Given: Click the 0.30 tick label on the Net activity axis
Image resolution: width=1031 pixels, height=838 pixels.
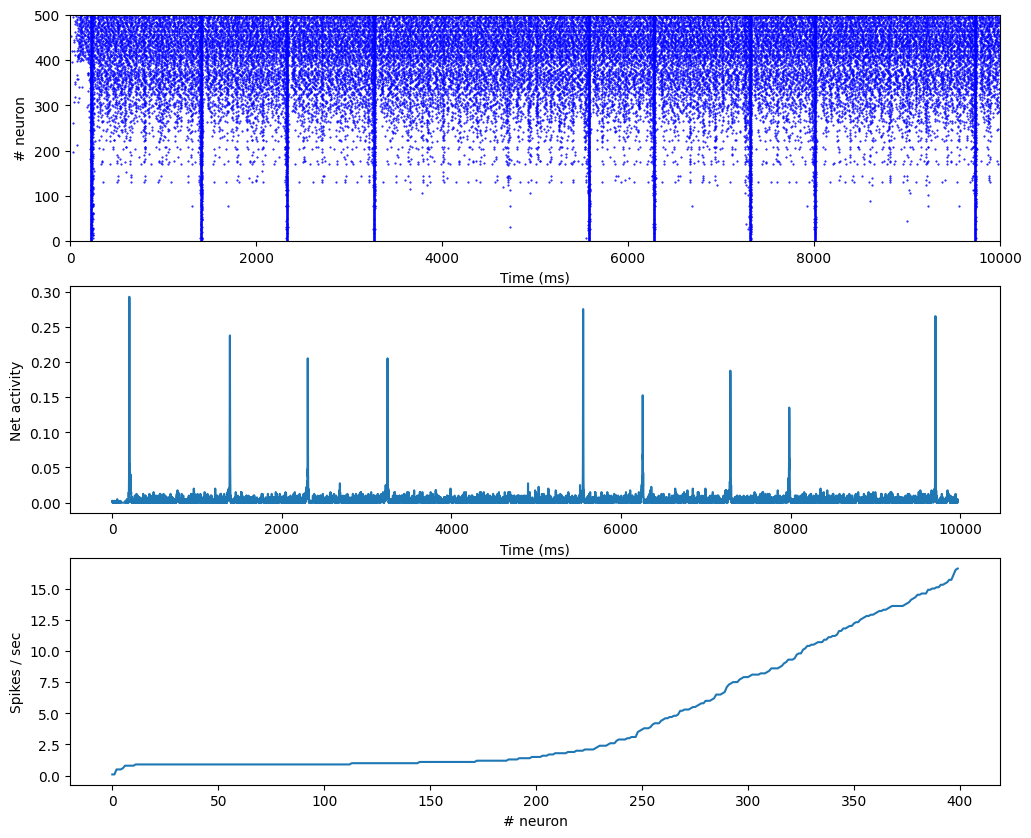Looking at the screenshot, I should click(46, 293).
